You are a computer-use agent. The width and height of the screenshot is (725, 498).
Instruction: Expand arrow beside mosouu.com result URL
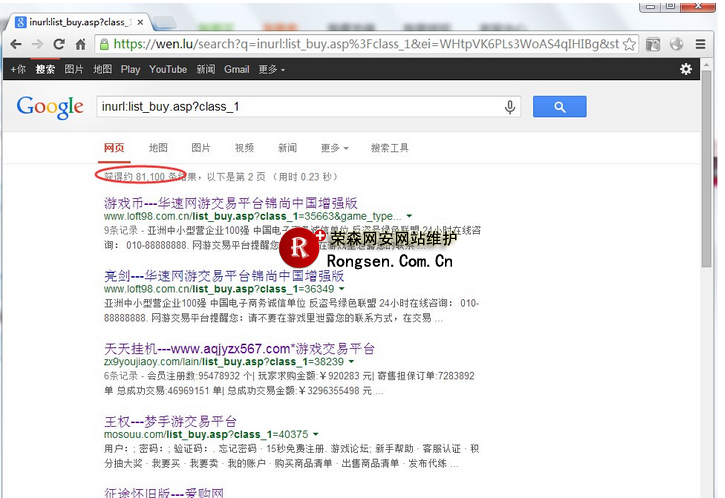(315, 435)
